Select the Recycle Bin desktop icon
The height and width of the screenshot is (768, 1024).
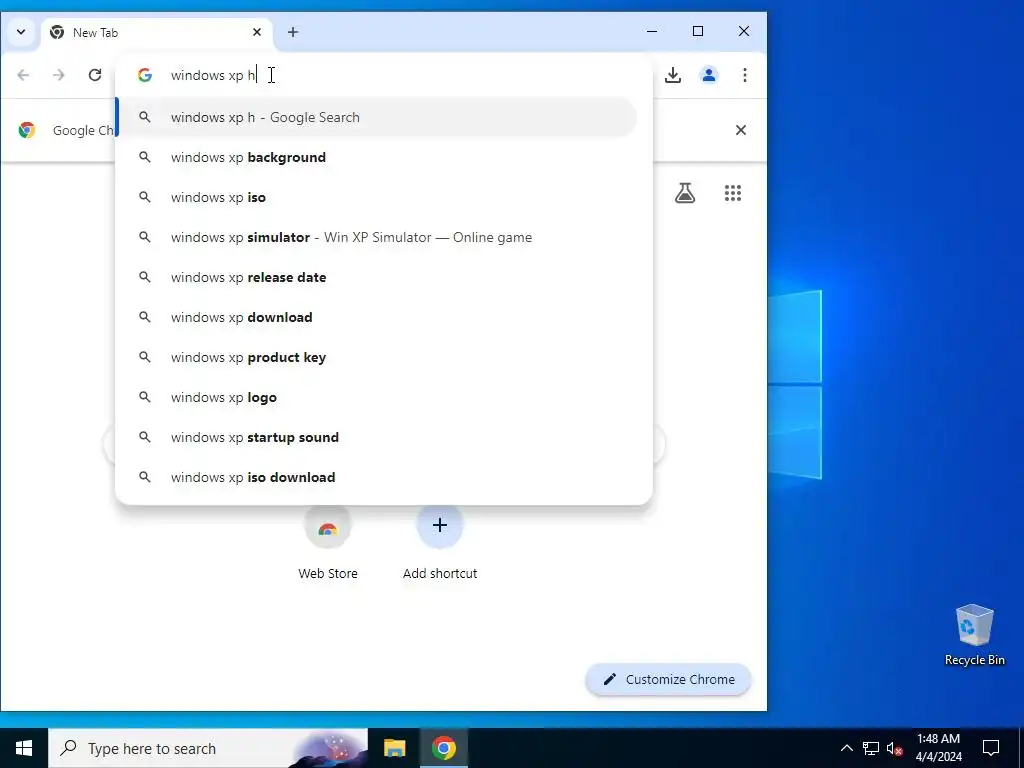(x=974, y=635)
